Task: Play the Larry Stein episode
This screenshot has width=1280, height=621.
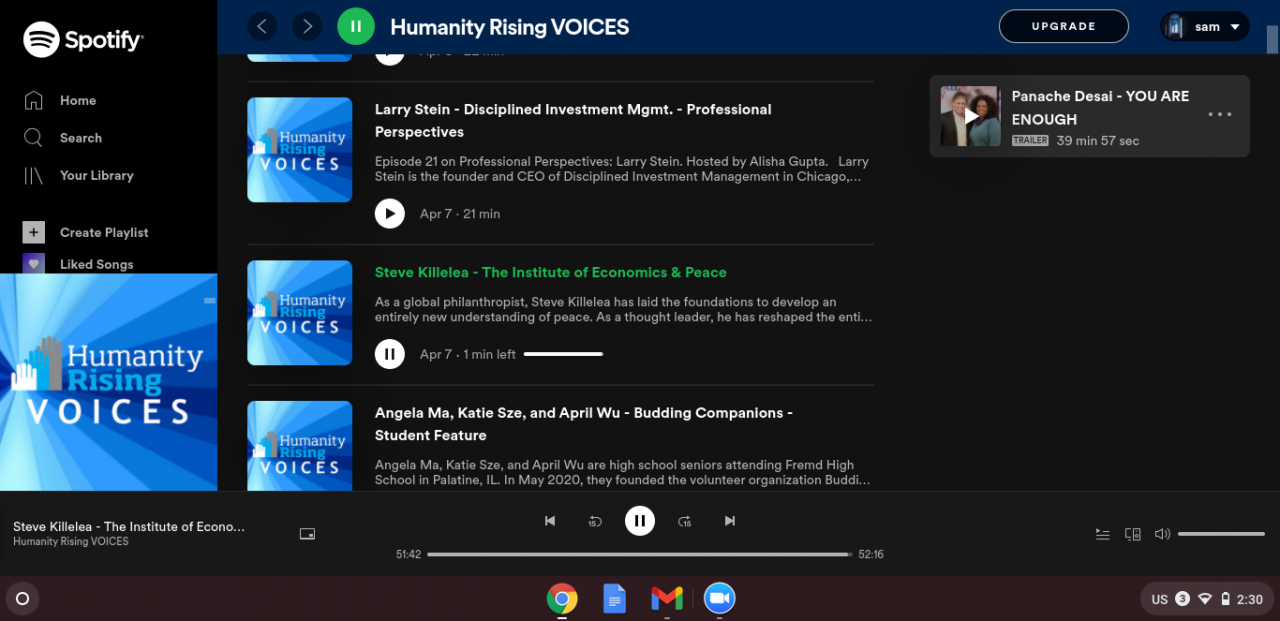Action: click(x=390, y=213)
